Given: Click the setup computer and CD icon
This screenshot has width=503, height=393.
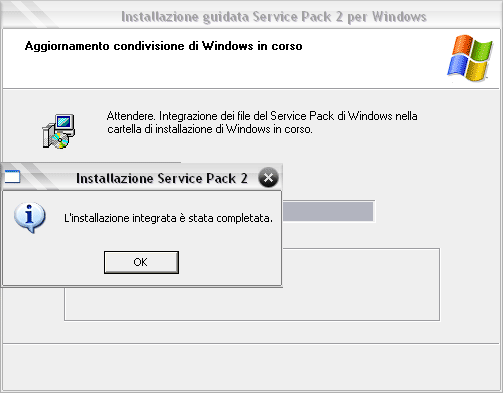Looking at the screenshot, I should pos(59,131).
